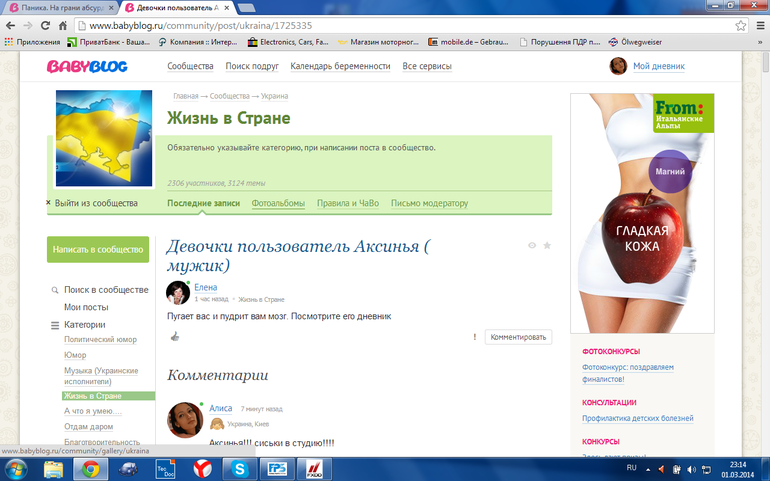The width and height of the screenshot is (770, 481).
Task: Click the Комментировать button
Action: [518, 337]
